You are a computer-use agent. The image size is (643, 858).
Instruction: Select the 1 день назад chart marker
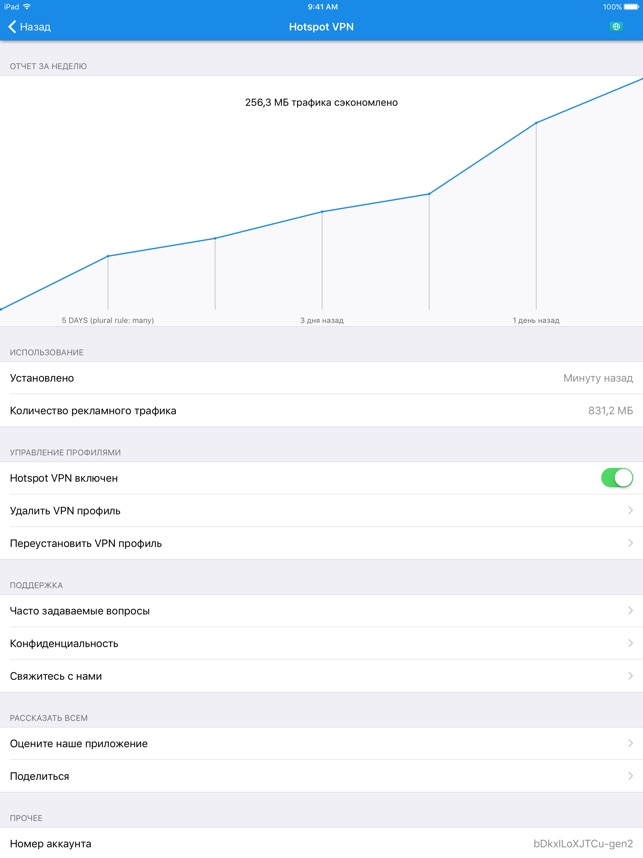click(536, 321)
